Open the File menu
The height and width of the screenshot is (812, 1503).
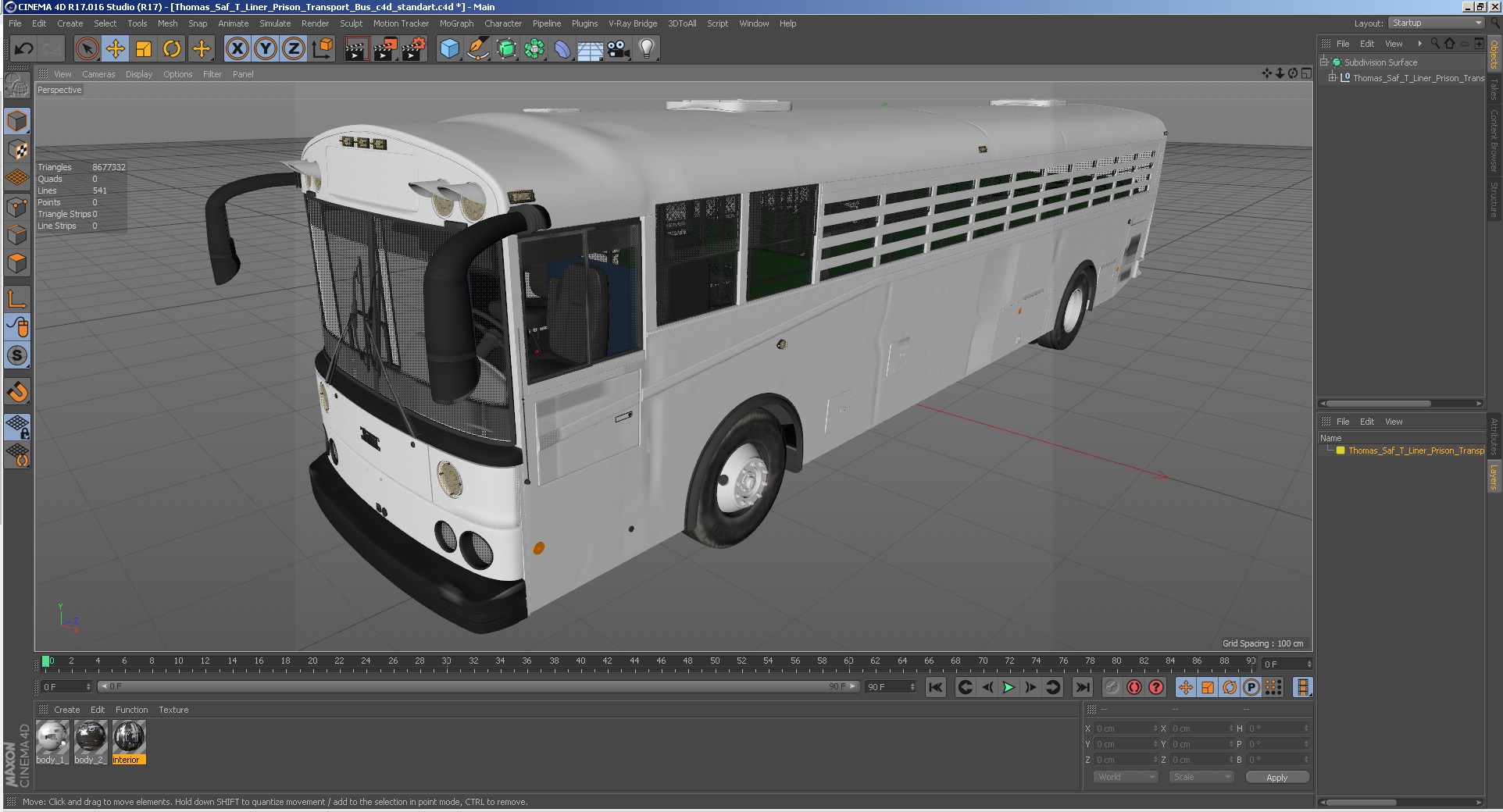[x=15, y=23]
